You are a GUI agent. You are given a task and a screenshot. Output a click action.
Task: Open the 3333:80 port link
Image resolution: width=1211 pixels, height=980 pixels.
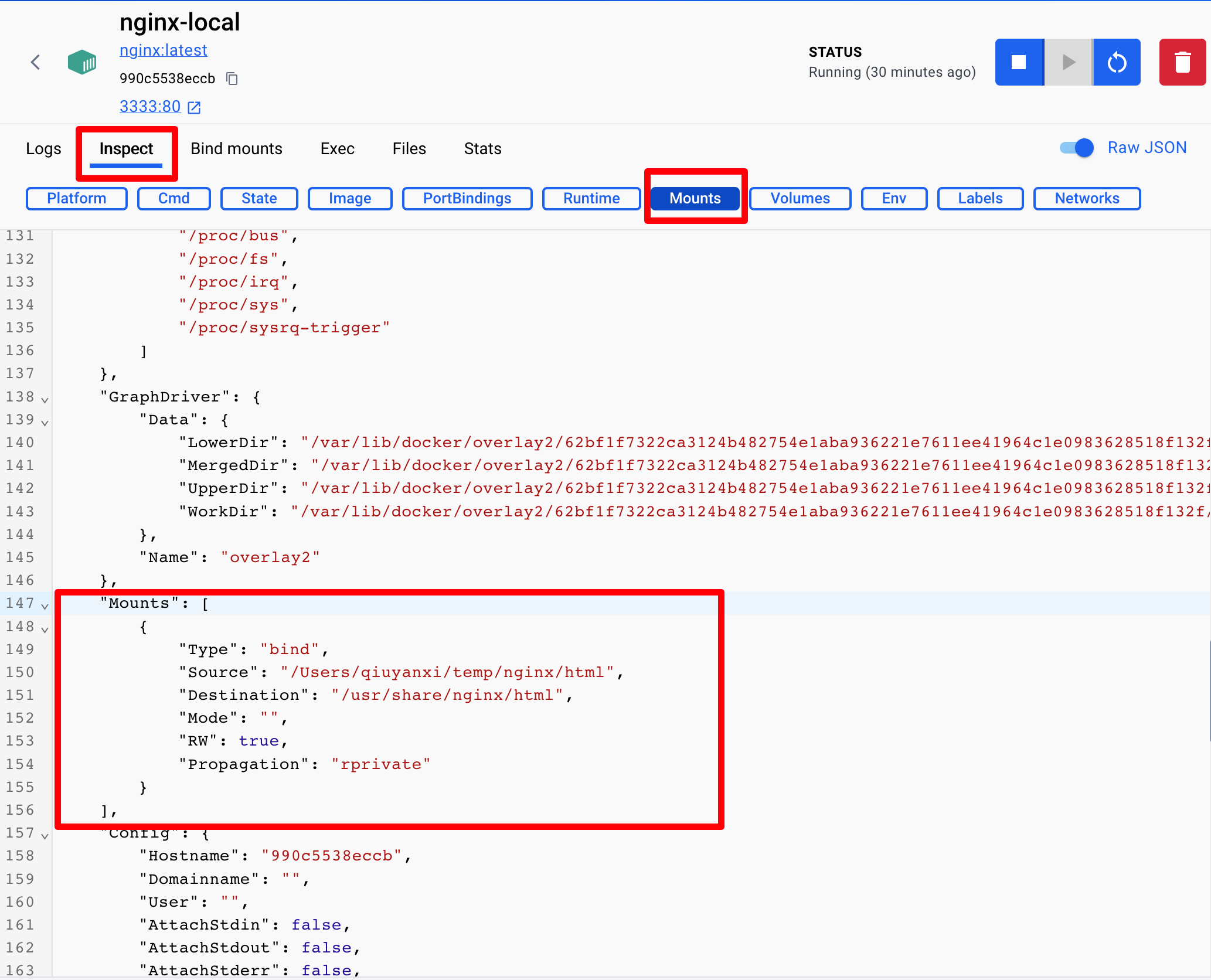tap(150, 107)
